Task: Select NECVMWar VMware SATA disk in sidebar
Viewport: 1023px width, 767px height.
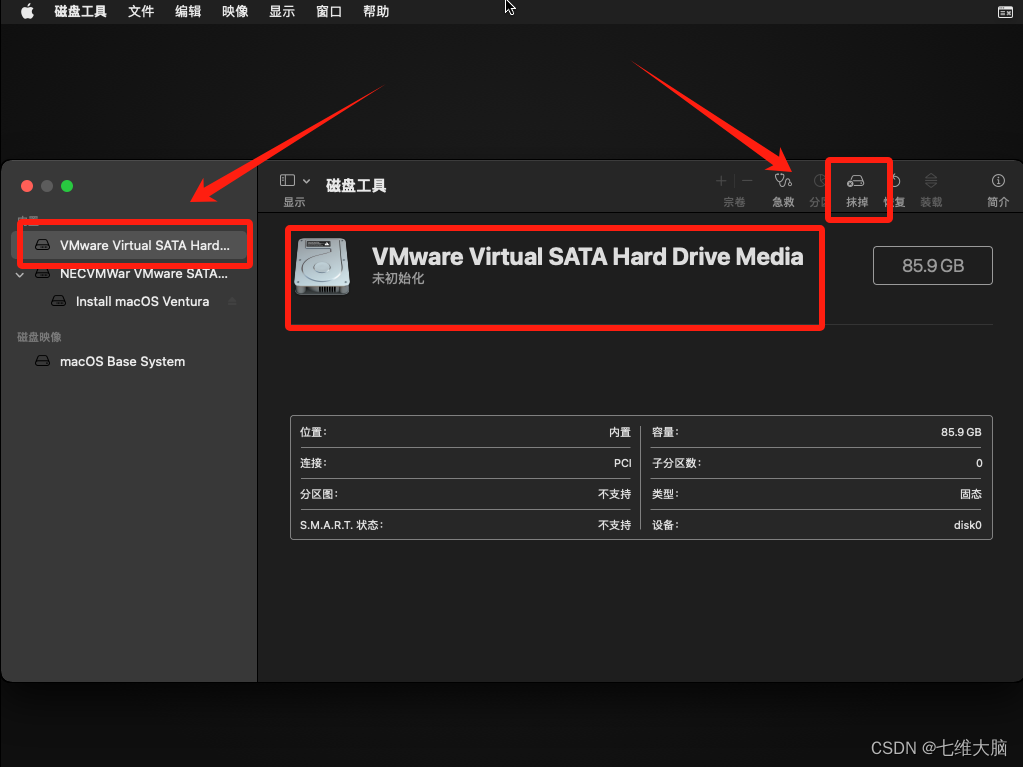Action: pyautogui.click(x=130, y=273)
